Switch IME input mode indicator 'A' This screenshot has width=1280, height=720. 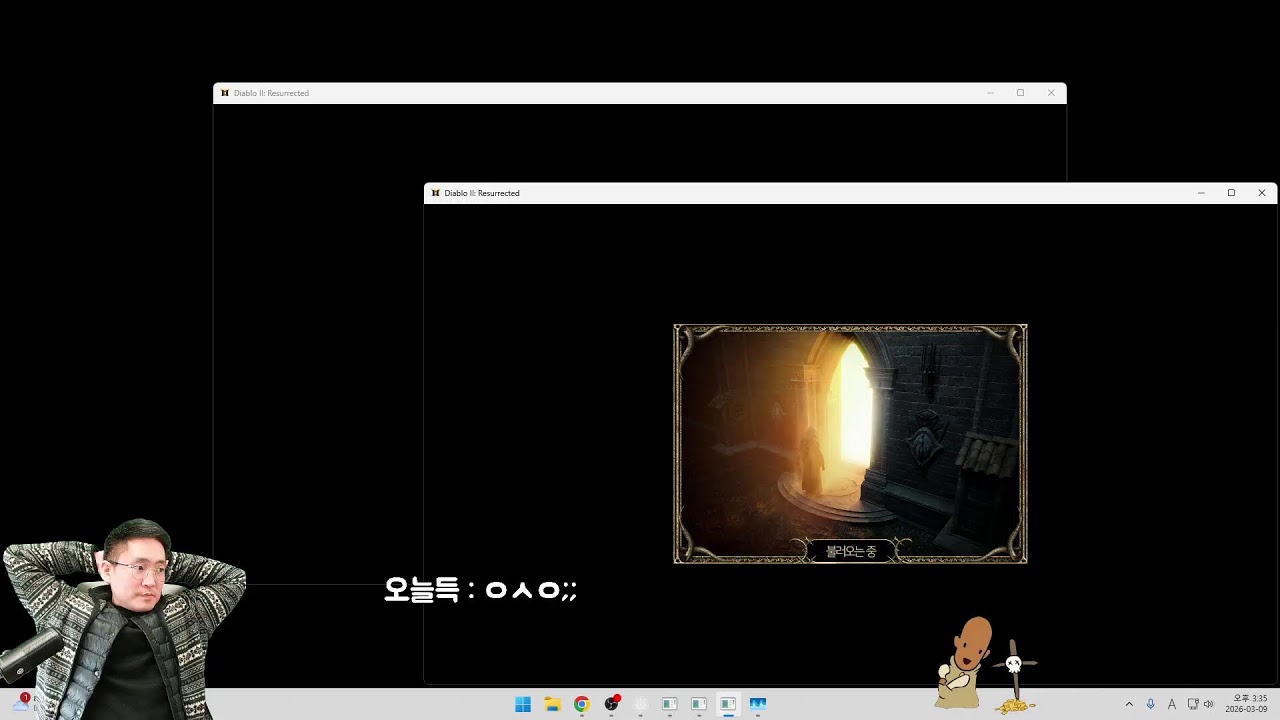coord(1171,704)
